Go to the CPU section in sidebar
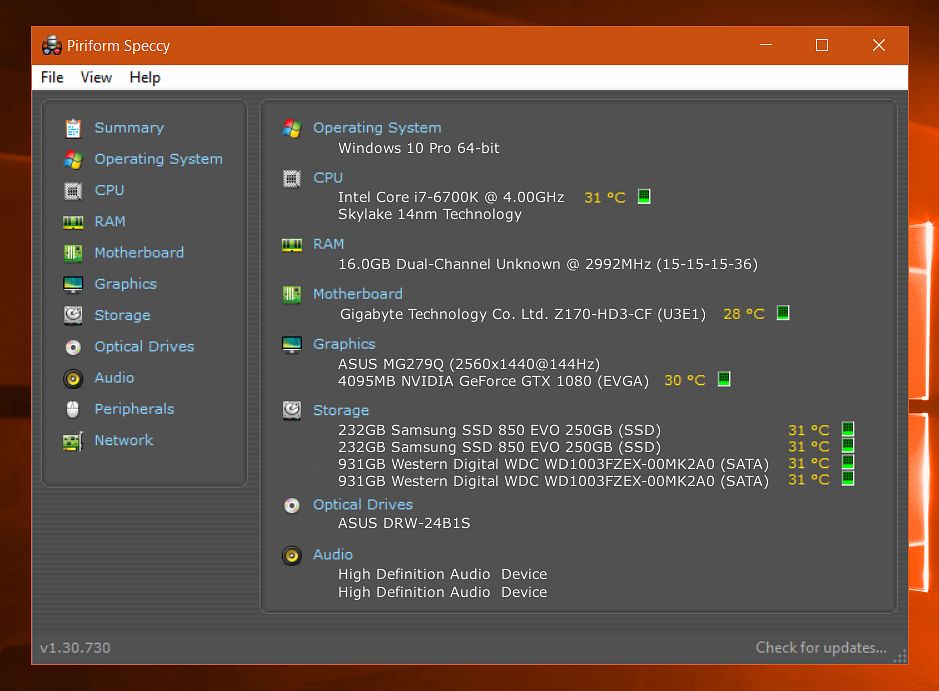 tap(110, 190)
